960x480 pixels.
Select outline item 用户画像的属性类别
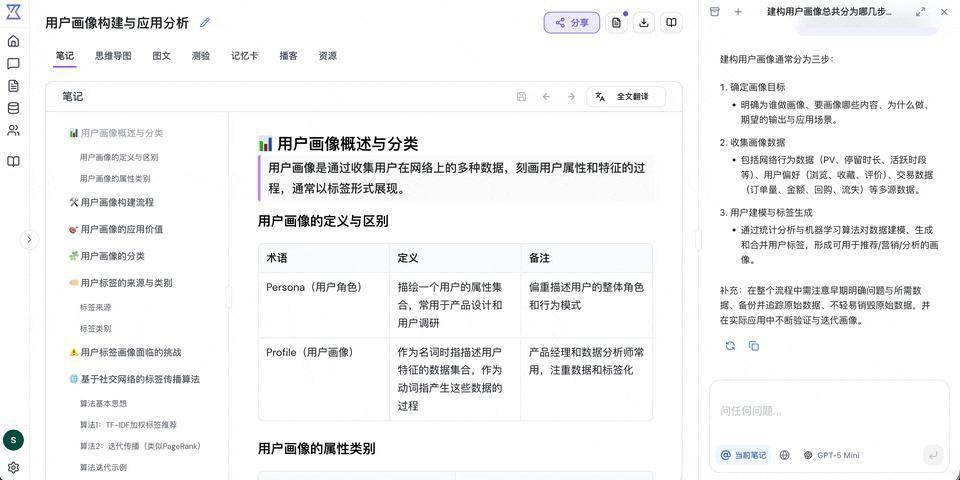pyautogui.click(x=115, y=179)
